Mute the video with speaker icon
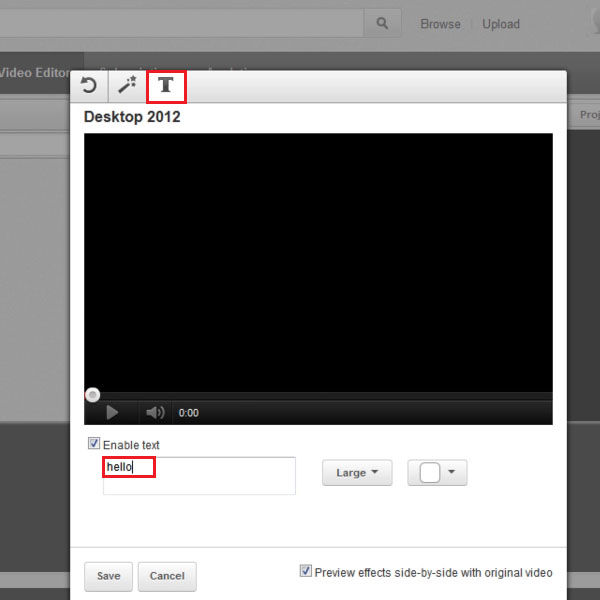This screenshot has height=600, width=600. point(155,412)
